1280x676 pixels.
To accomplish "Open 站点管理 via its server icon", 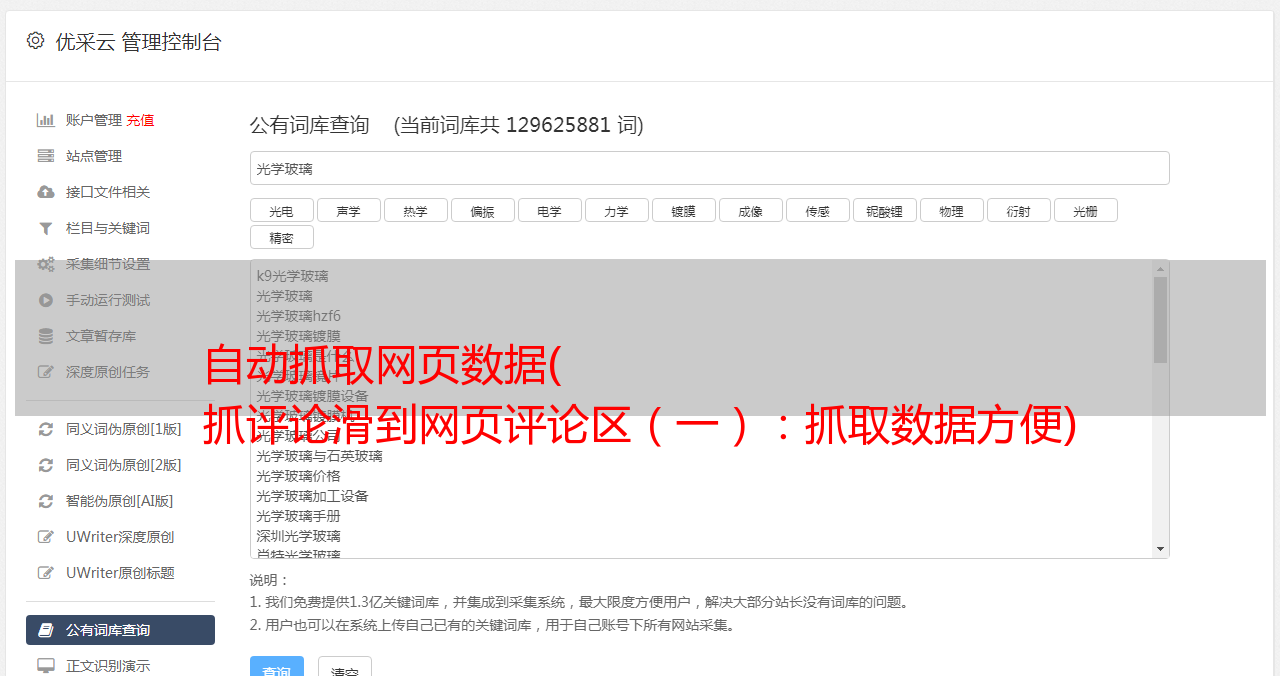I will pyautogui.click(x=46, y=156).
